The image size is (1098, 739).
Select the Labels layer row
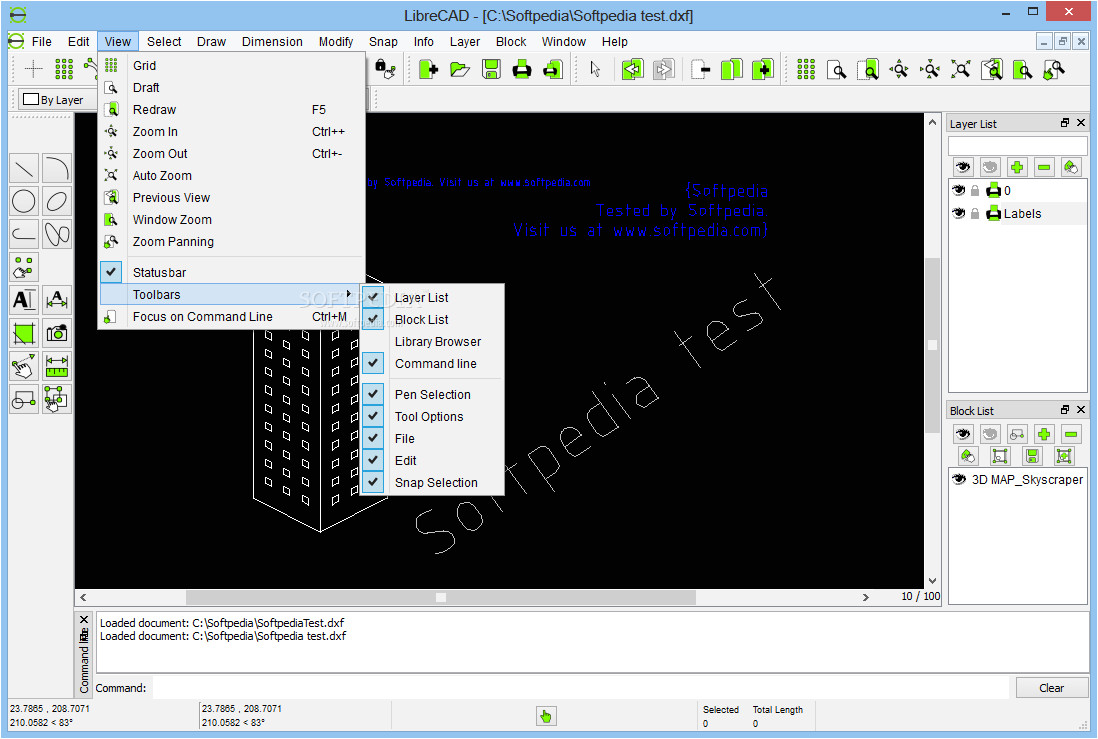[1017, 213]
